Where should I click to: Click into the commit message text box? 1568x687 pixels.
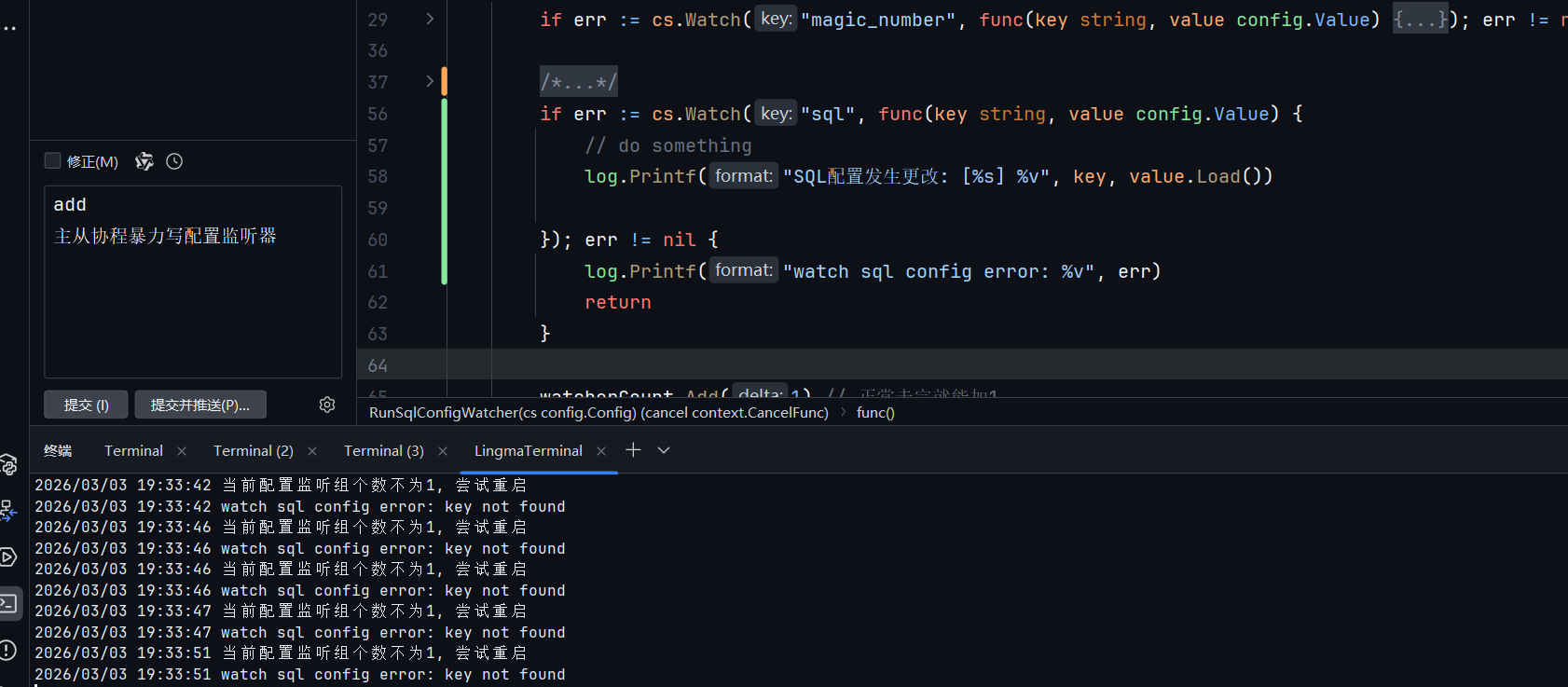[193, 298]
